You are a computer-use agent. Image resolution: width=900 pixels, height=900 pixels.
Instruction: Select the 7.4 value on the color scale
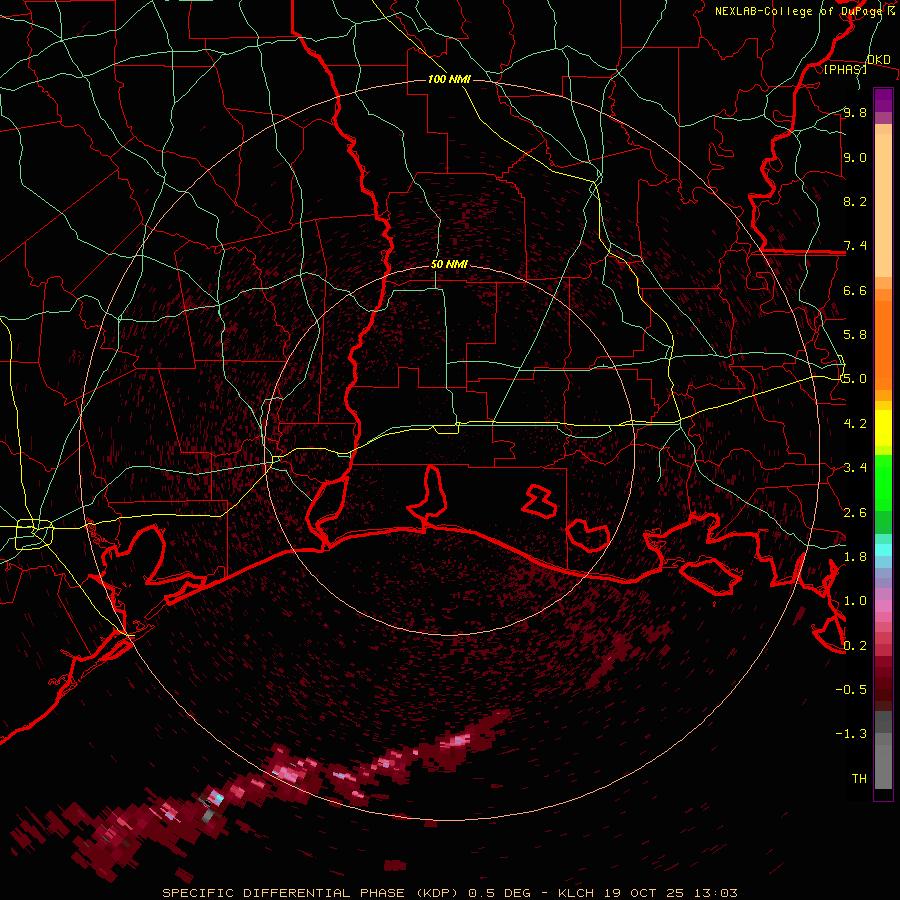tap(855, 246)
